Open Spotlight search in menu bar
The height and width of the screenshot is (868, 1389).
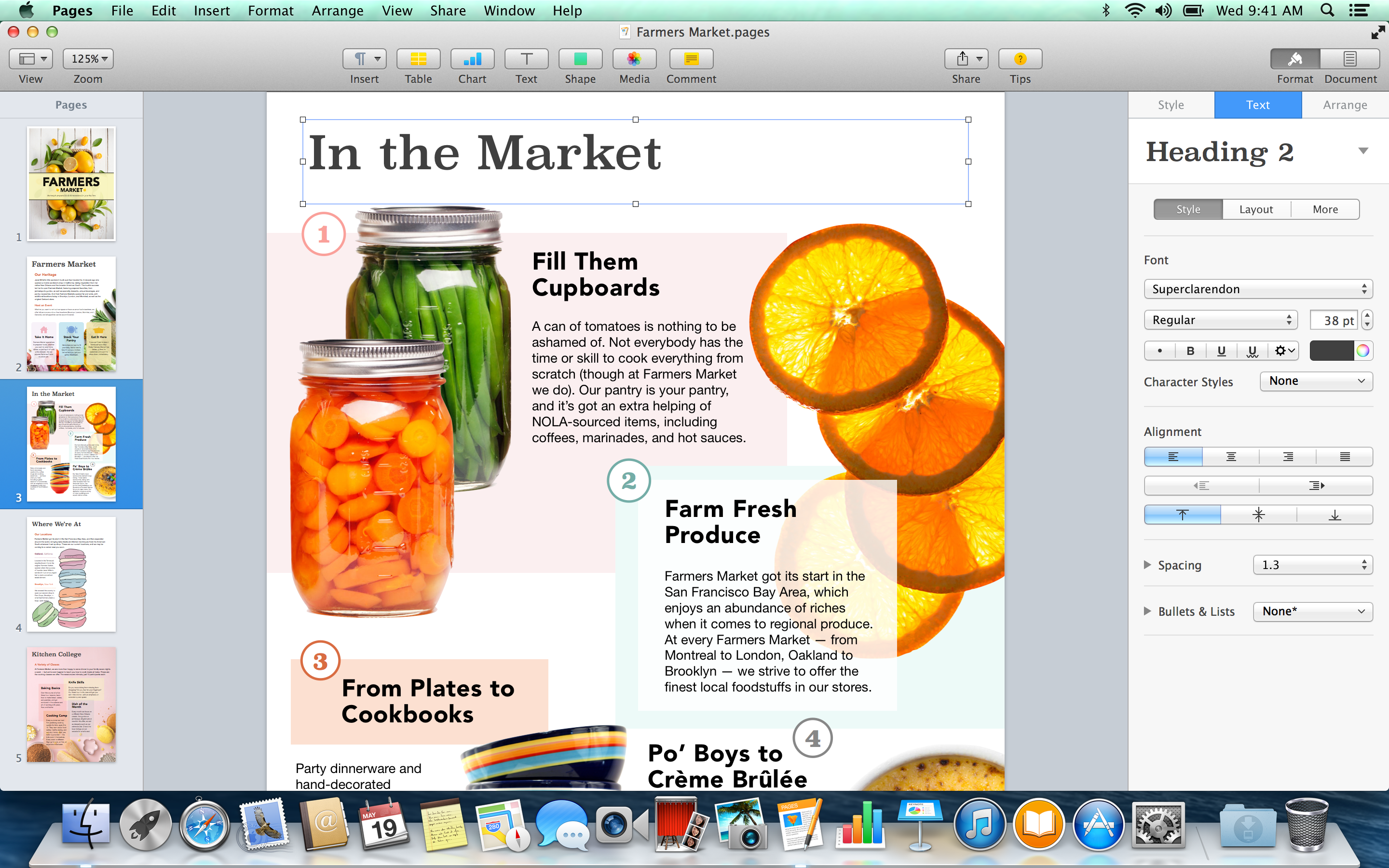click(x=1327, y=10)
